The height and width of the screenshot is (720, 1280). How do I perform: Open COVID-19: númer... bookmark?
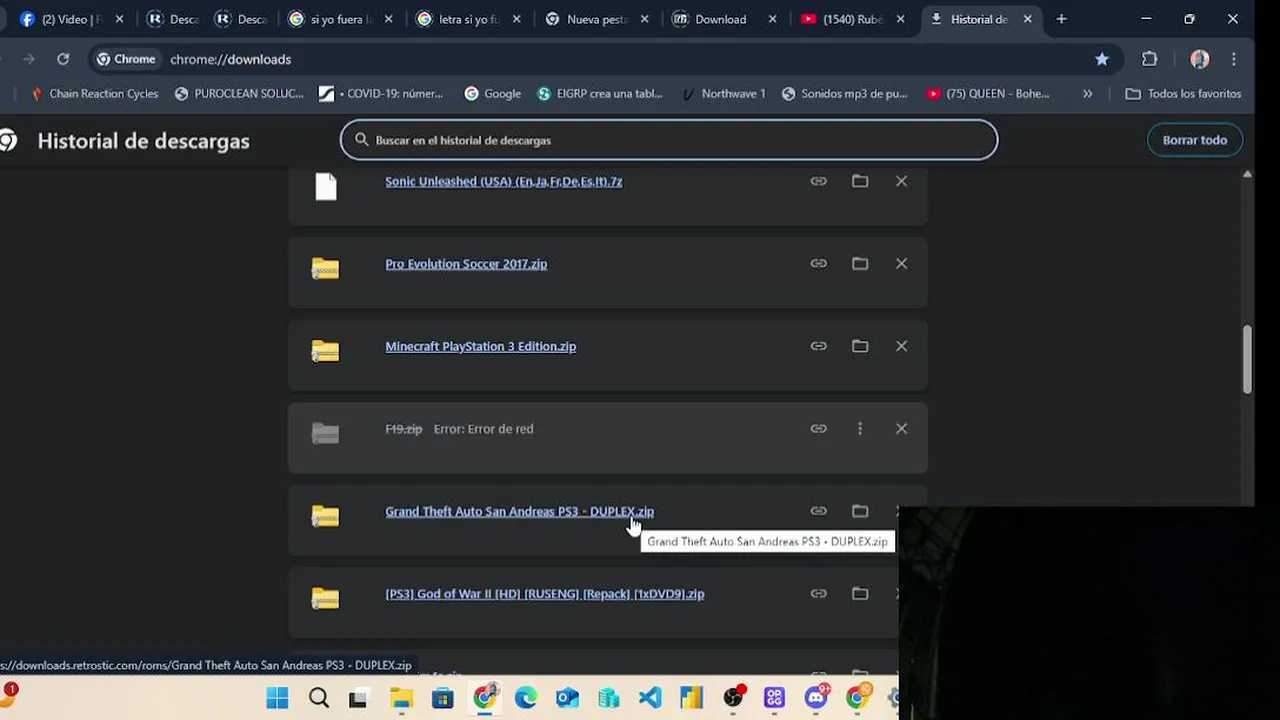pyautogui.click(x=381, y=94)
